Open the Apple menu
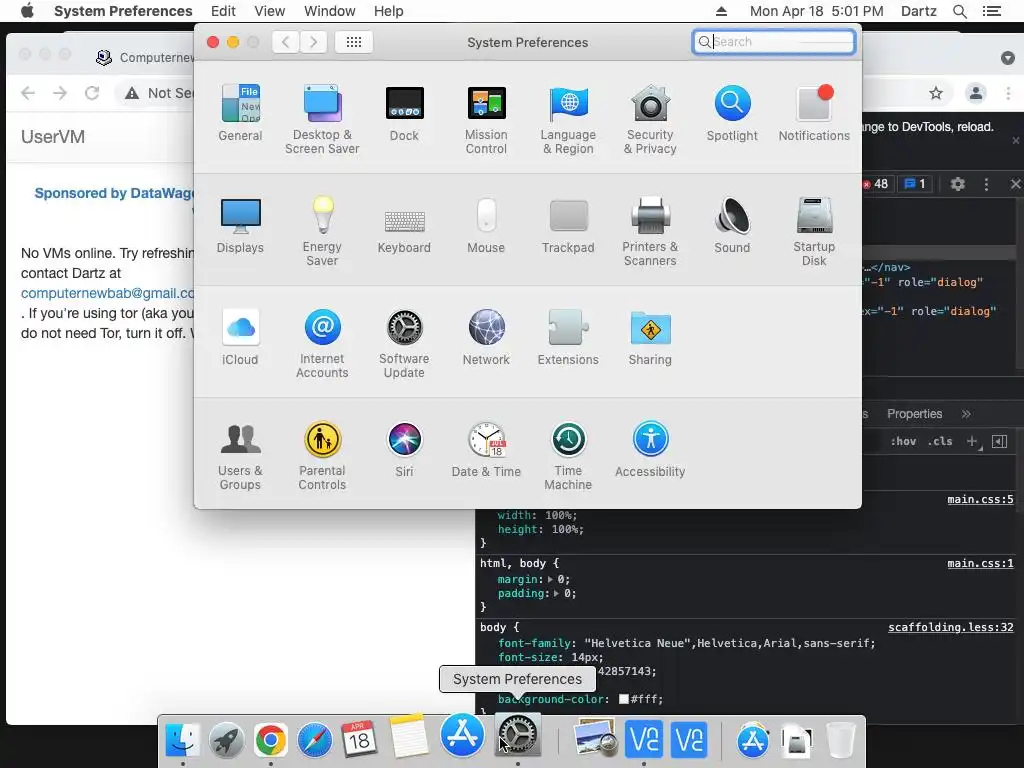The height and width of the screenshot is (768, 1024). tap(27, 11)
